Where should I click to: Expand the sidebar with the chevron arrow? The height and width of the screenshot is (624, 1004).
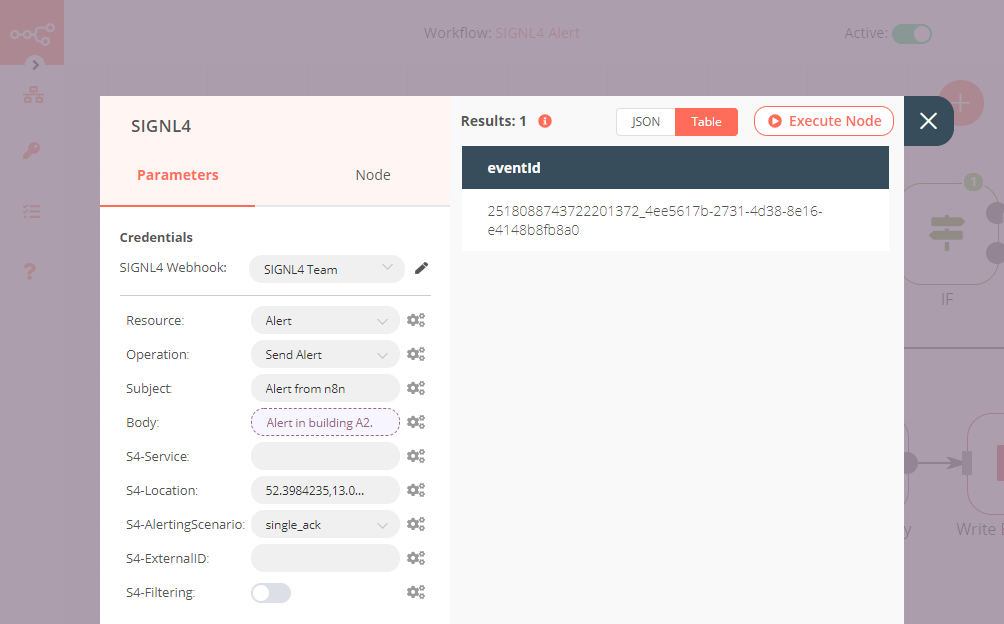click(x=36, y=65)
